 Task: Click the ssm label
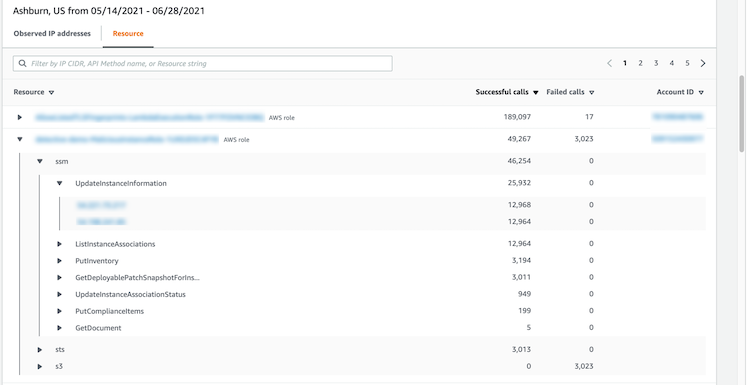click(62, 162)
